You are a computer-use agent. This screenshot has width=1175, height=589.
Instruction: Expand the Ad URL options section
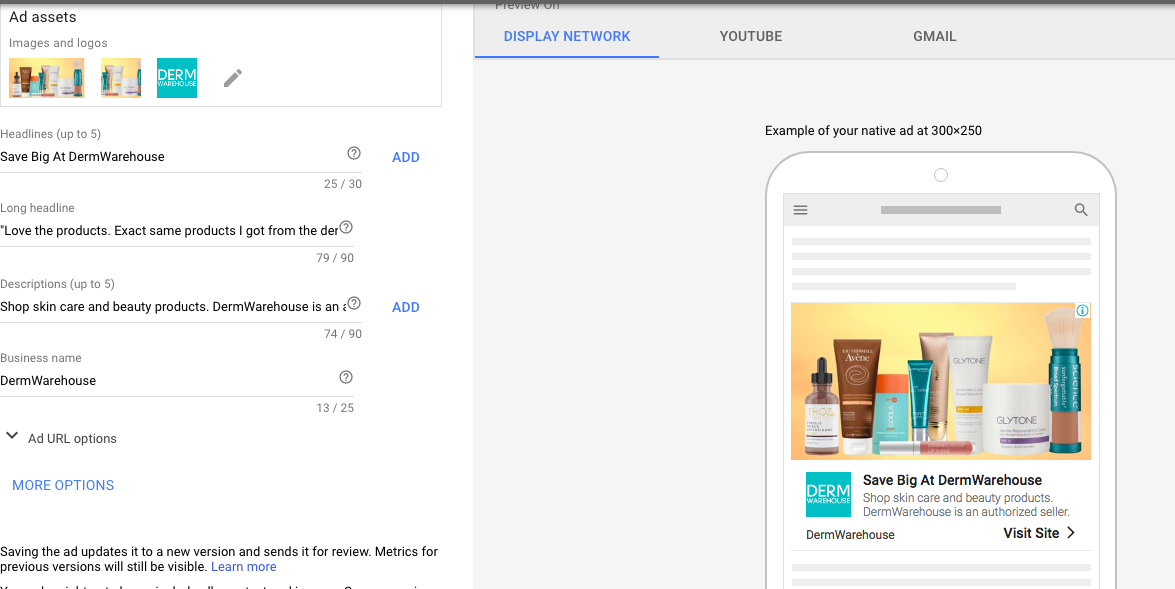coord(61,438)
